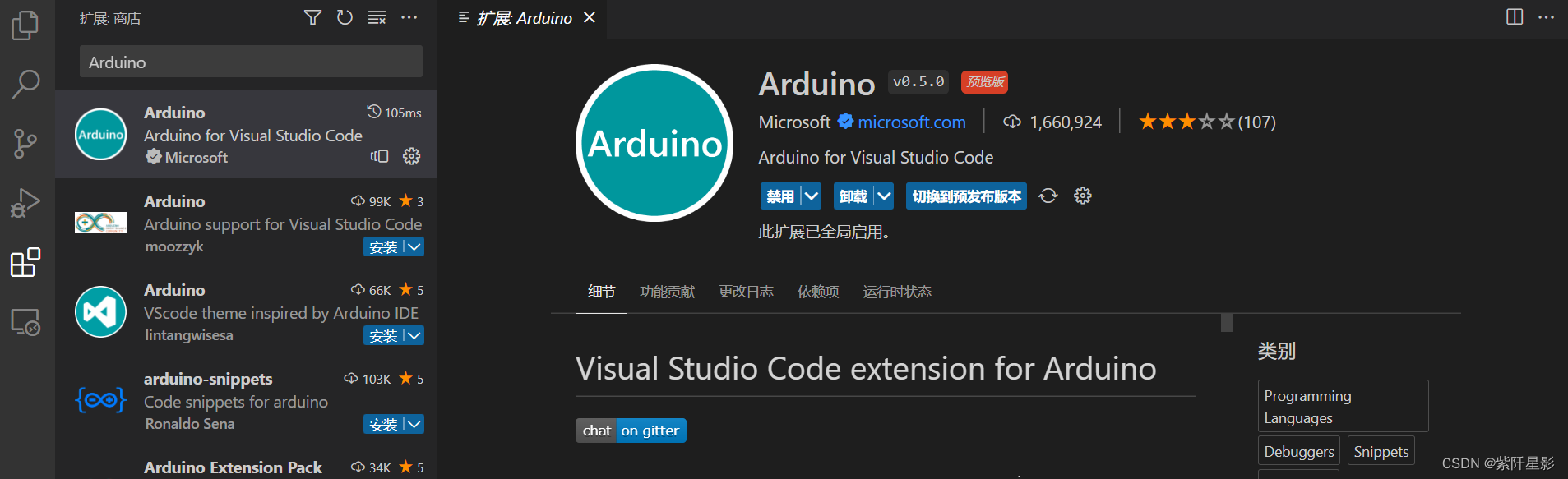1568x479 pixels.
Task: Open the Explorer view in activity bar
Action: (25, 25)
